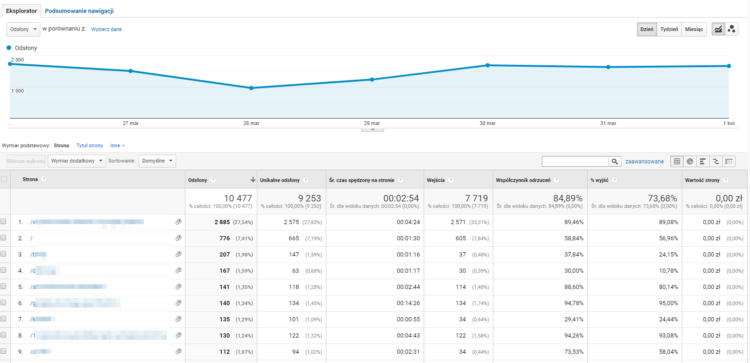The height and width of the screenshot is (363, 750).
Task: Select Strona primary dimension
Action: pyautogui.click(x=62, y=145)
